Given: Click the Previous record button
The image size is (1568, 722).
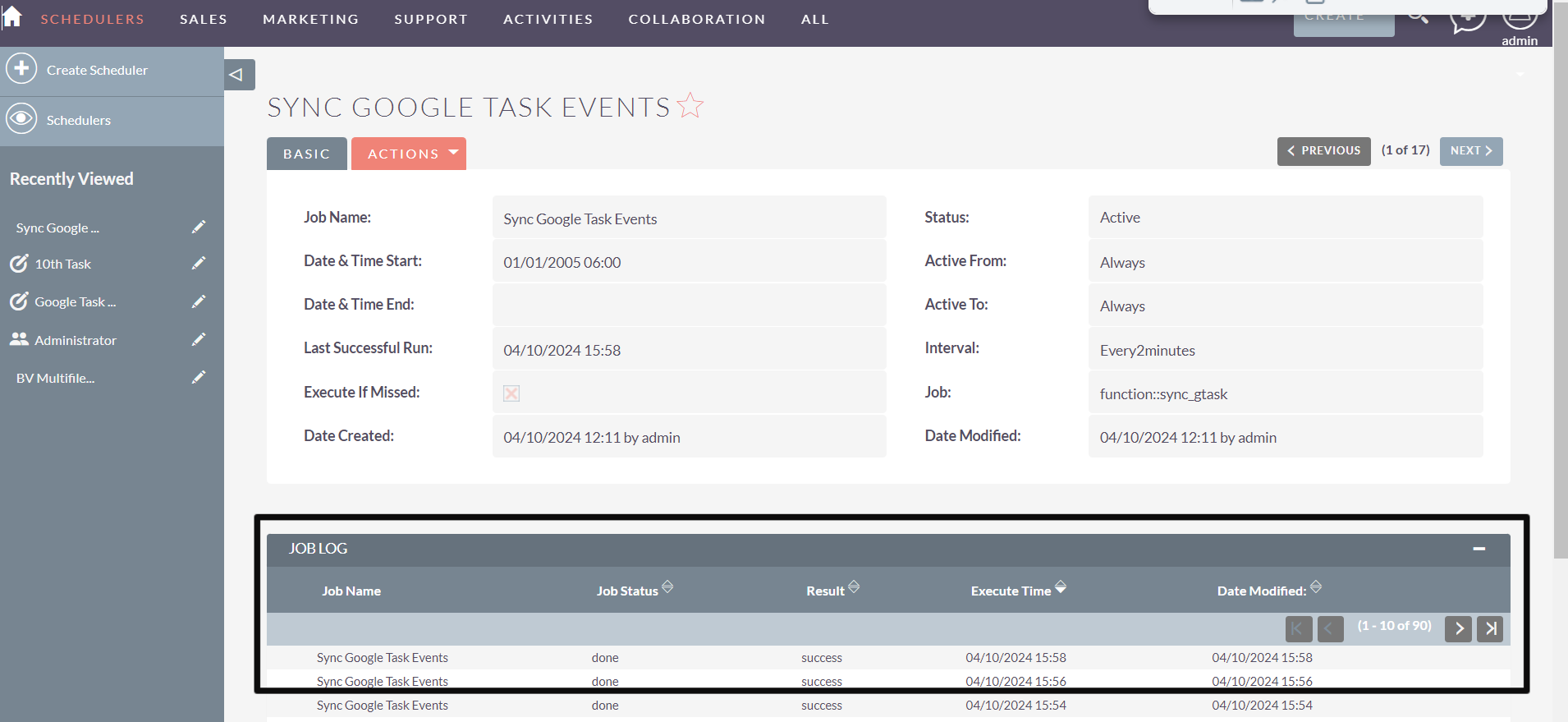Looking at the screenshot, I should point(1324,151).
